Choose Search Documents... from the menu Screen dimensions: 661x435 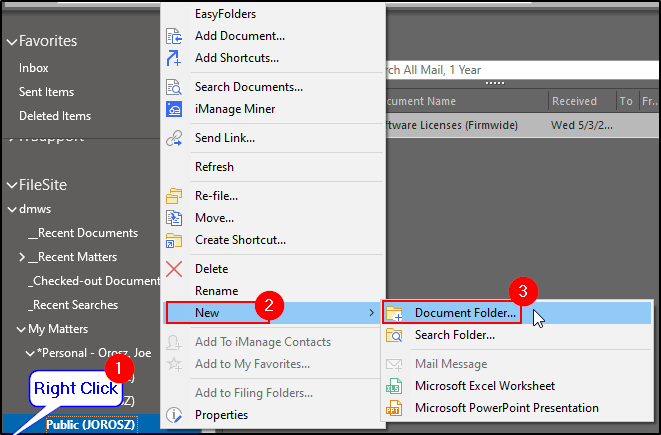pos(249,87)
